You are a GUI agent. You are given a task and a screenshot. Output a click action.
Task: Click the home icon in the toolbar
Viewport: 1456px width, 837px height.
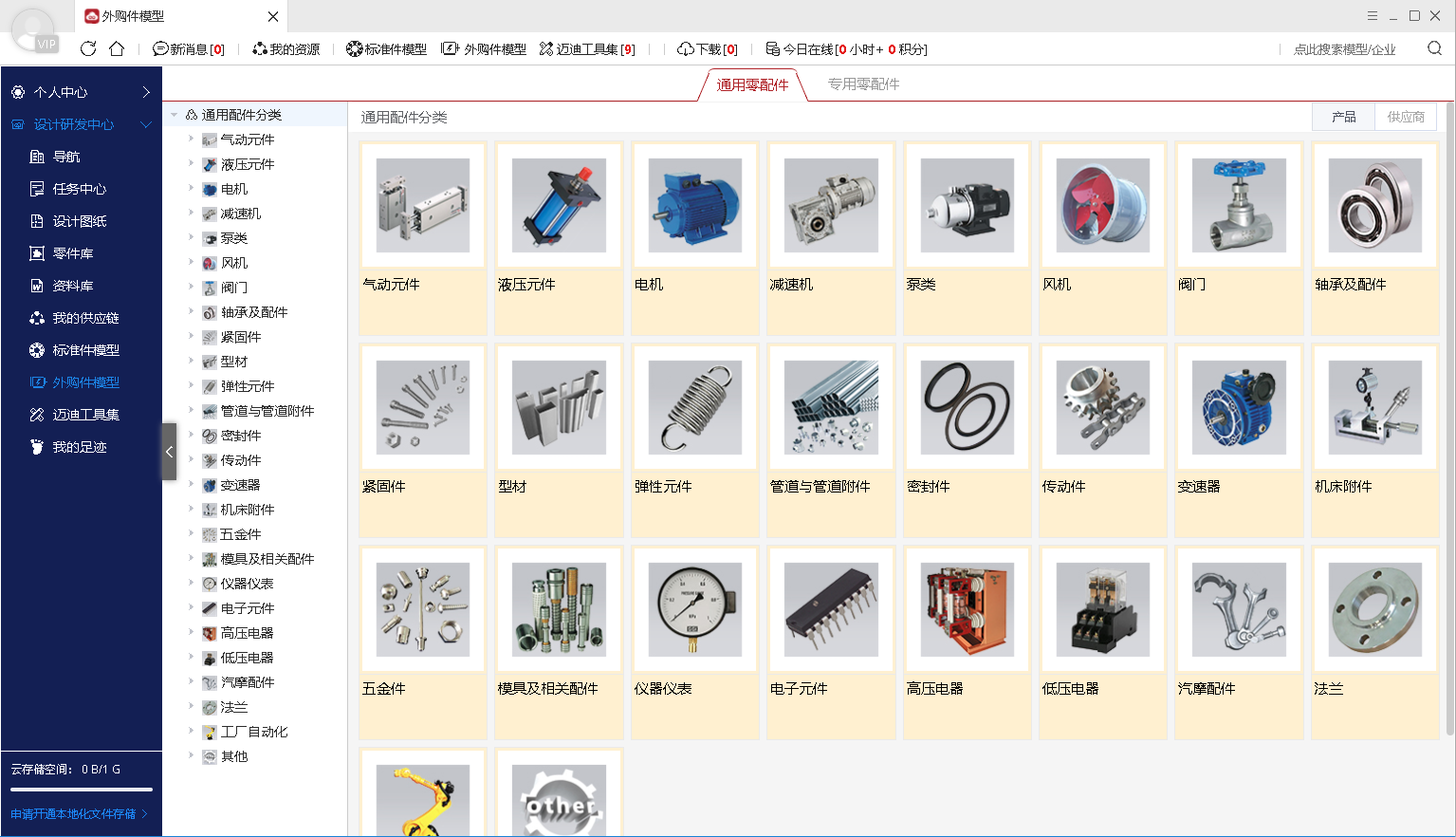tap(117, 48)
